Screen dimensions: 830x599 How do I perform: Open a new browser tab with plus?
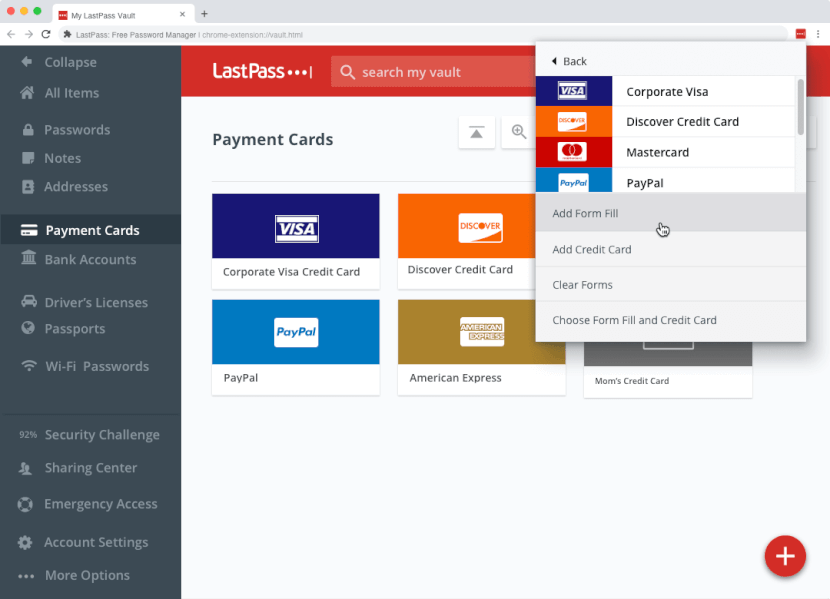204,14
